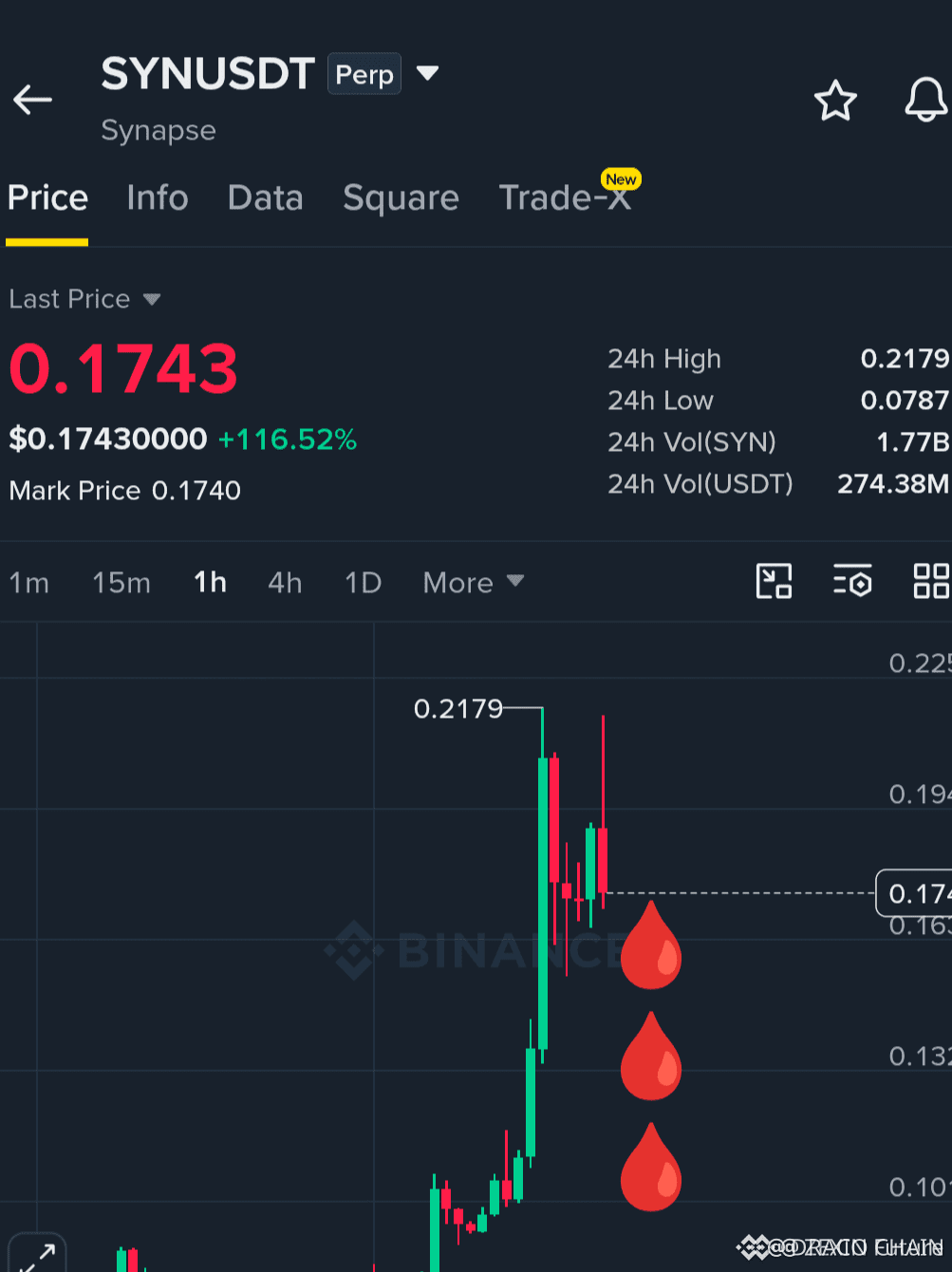Open the Trade-X tab
The height and width of the screenshot is (1272, 952).
[565, 197]
